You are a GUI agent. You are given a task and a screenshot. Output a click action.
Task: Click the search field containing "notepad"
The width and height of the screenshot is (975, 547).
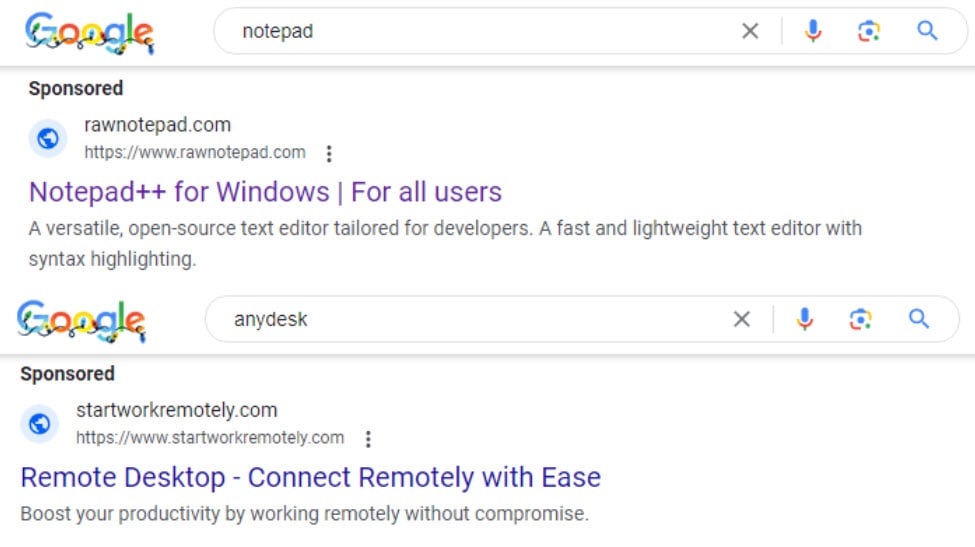point(480,32)
